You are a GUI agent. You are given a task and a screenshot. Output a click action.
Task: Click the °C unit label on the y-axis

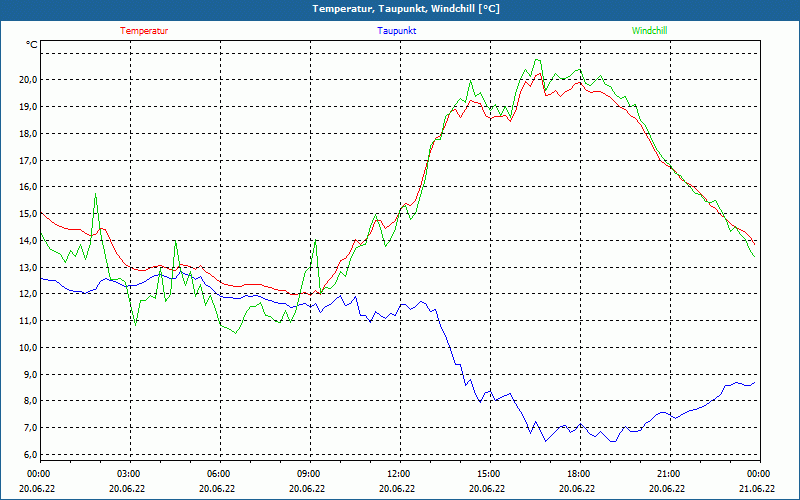[32, 45]
